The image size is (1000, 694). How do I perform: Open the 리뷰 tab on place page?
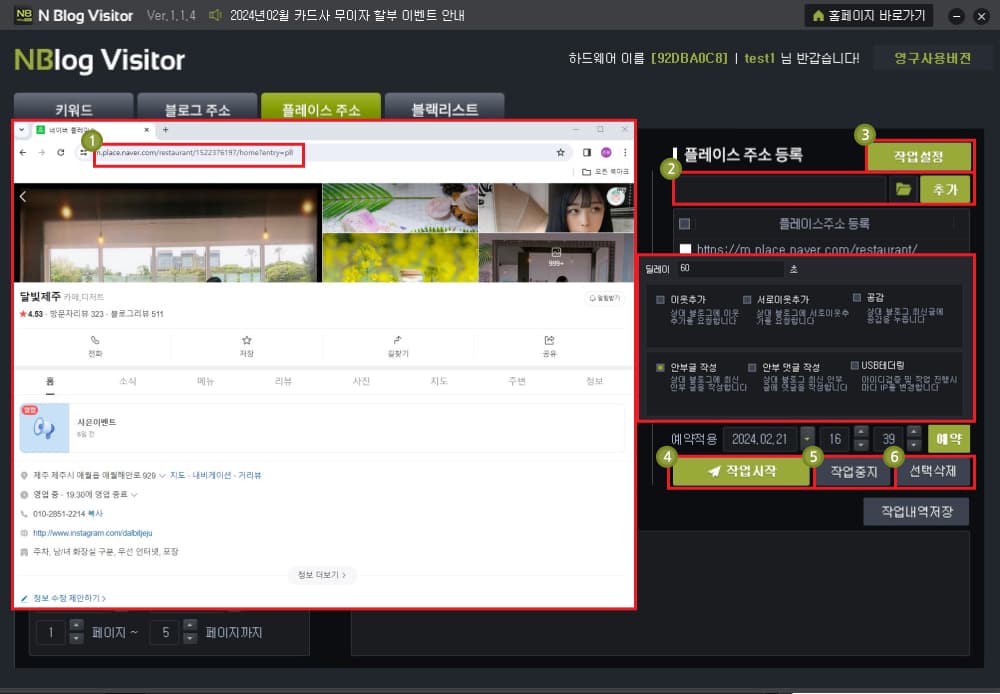tap(283, 381)
